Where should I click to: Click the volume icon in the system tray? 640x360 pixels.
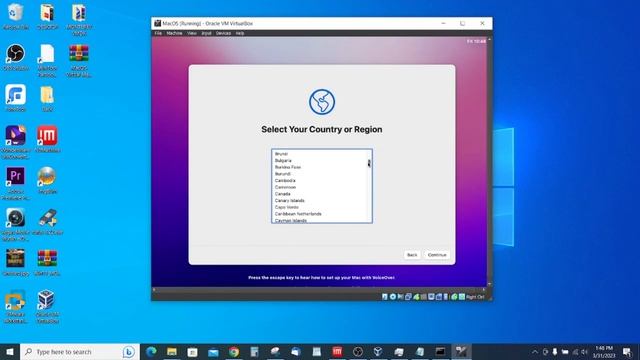coord(584,352)
